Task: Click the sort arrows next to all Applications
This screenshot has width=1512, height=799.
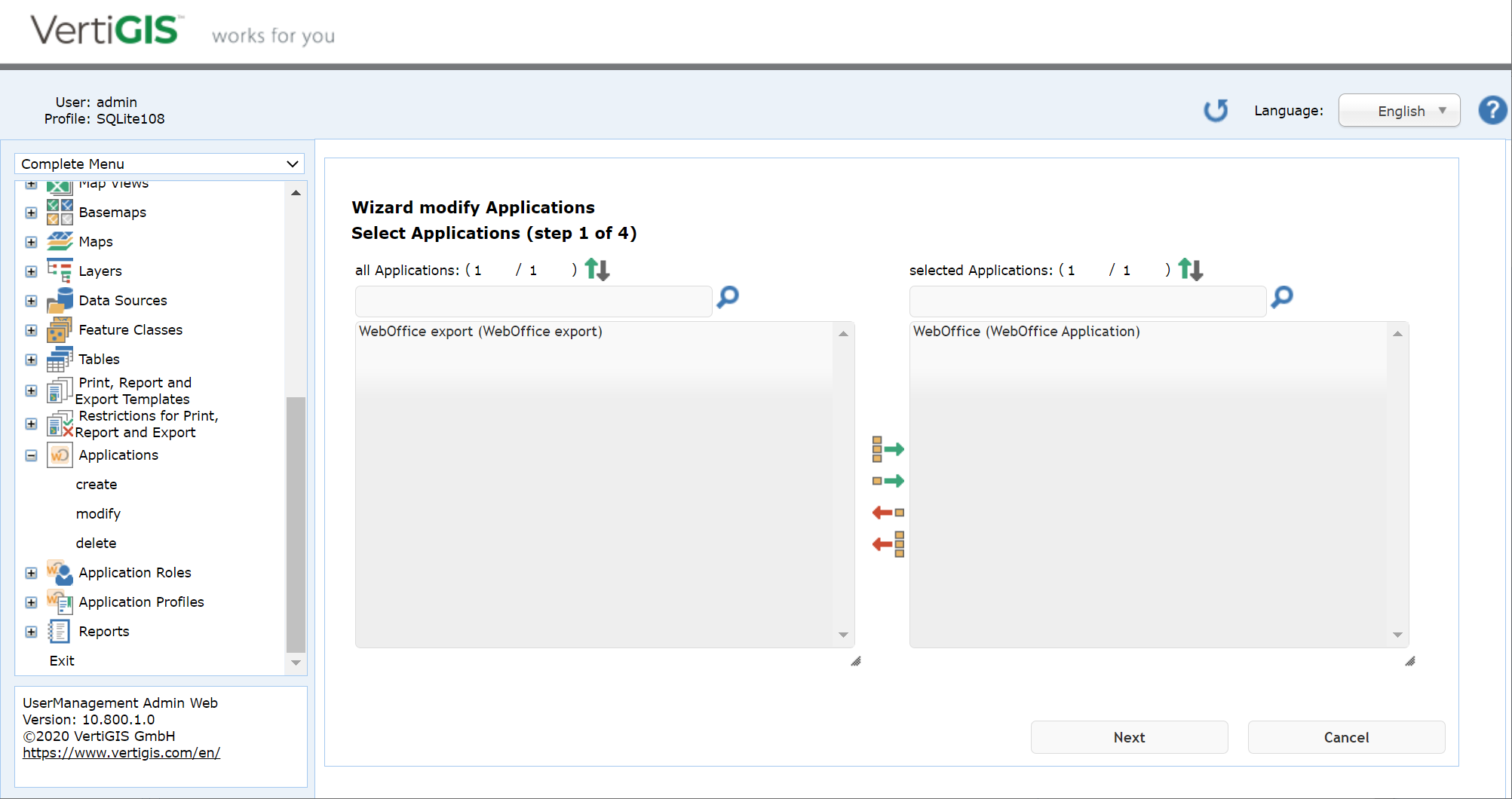Action: coord(596,269)
